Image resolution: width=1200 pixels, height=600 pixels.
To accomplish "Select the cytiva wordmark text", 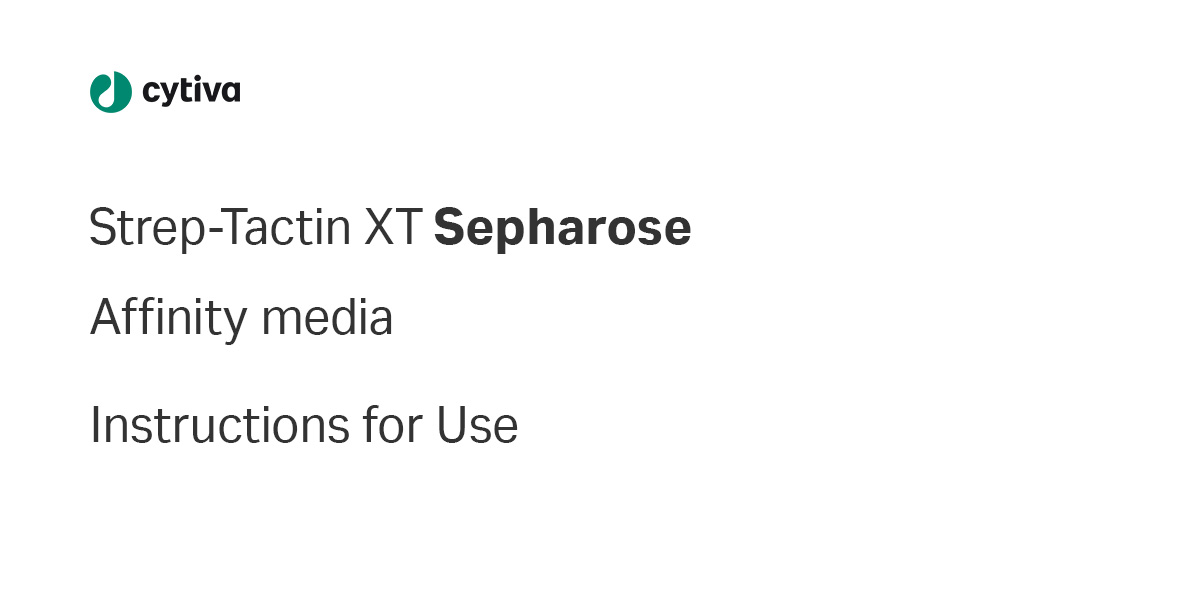I will pos(191,92).
